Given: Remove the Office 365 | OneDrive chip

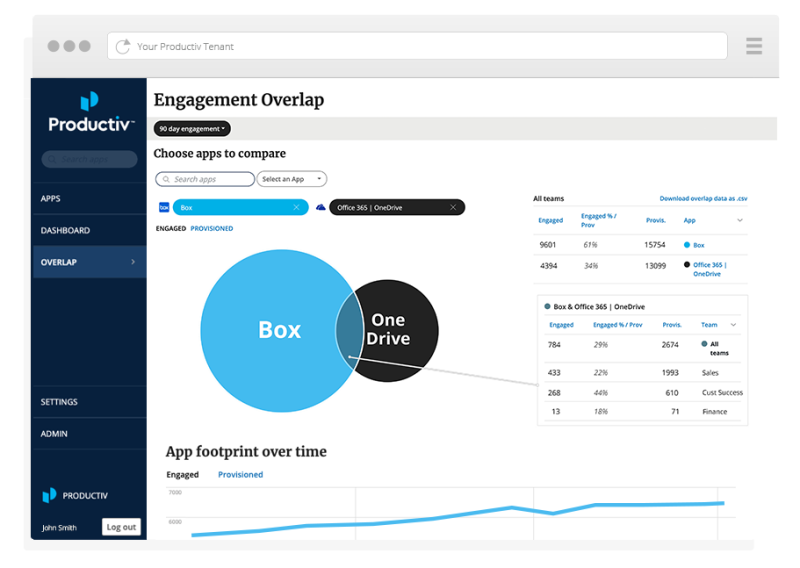Looking at the screenshot, I should [453, 207].
